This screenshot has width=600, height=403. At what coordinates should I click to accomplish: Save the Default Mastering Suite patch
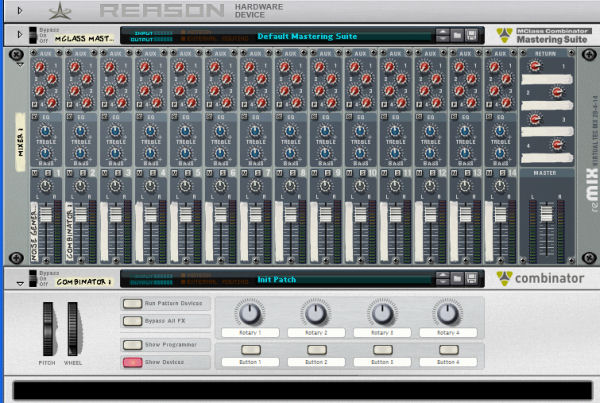471,36
